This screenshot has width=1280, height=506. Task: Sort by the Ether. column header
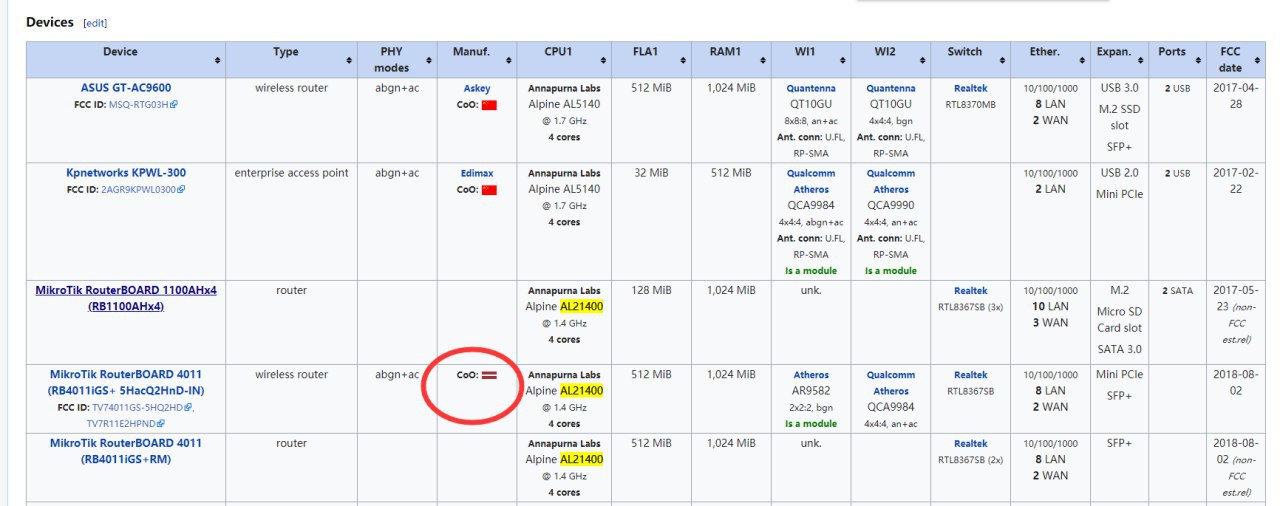click(1045, 52)
